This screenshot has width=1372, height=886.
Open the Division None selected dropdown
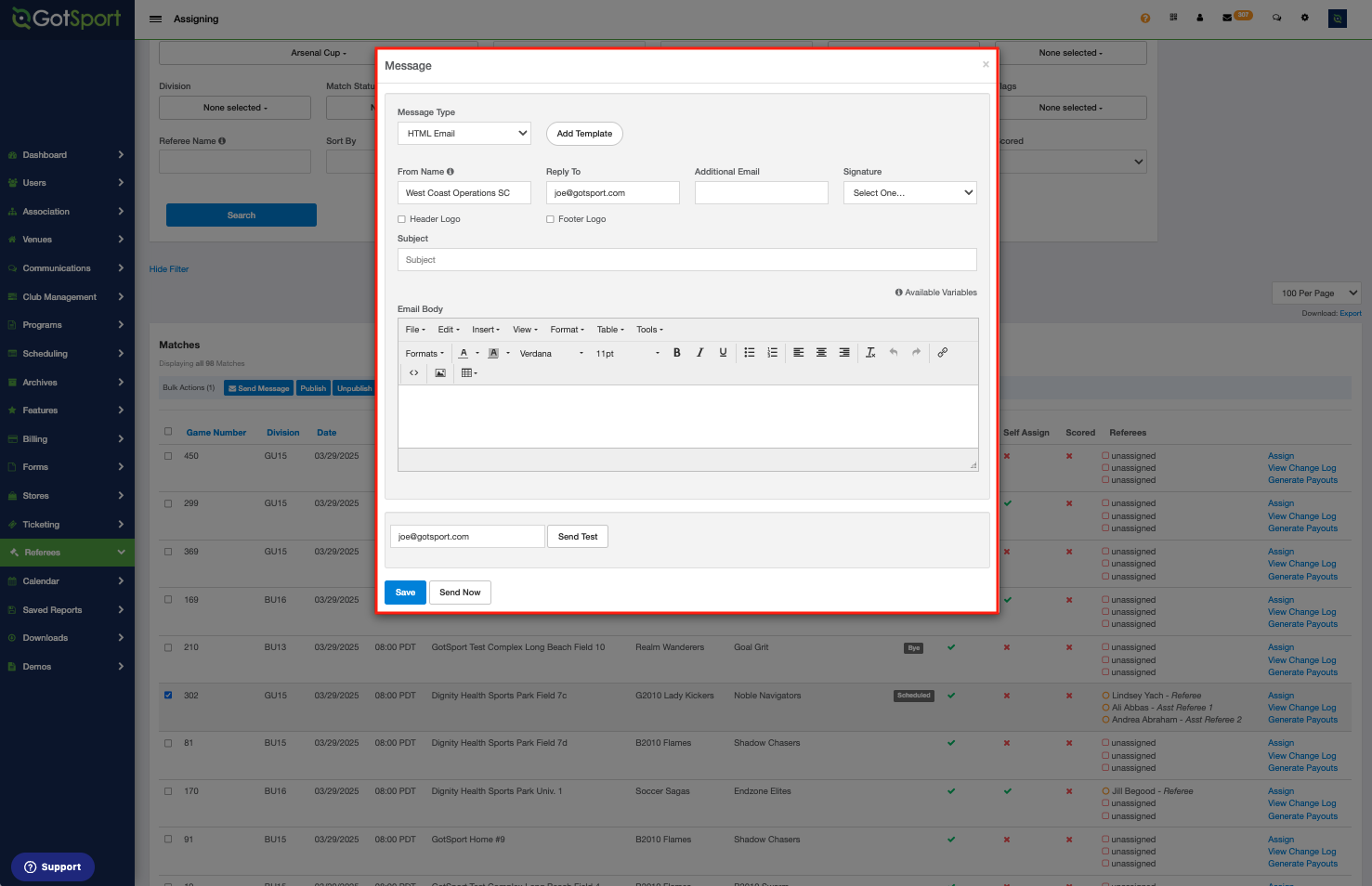pos(235,108)
